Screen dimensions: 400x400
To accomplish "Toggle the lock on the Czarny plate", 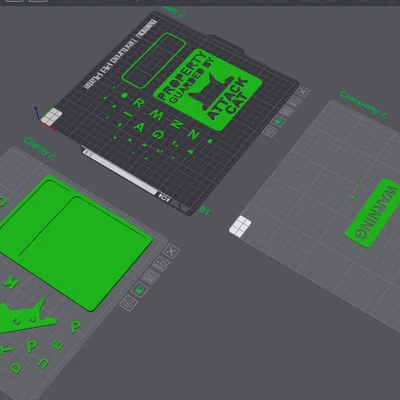I will click(x=140, y=290).
